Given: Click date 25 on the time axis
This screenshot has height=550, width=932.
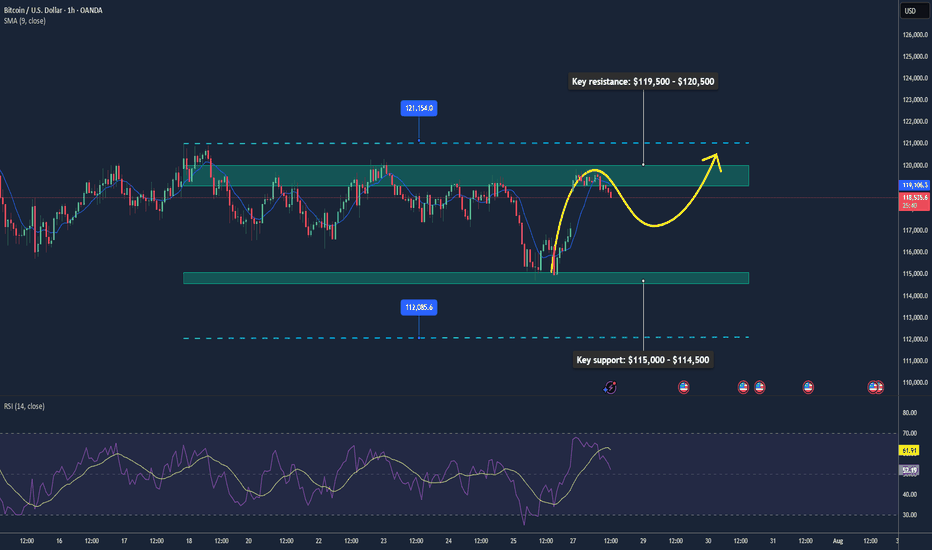Looking at the screenshot, I should 513,541.
